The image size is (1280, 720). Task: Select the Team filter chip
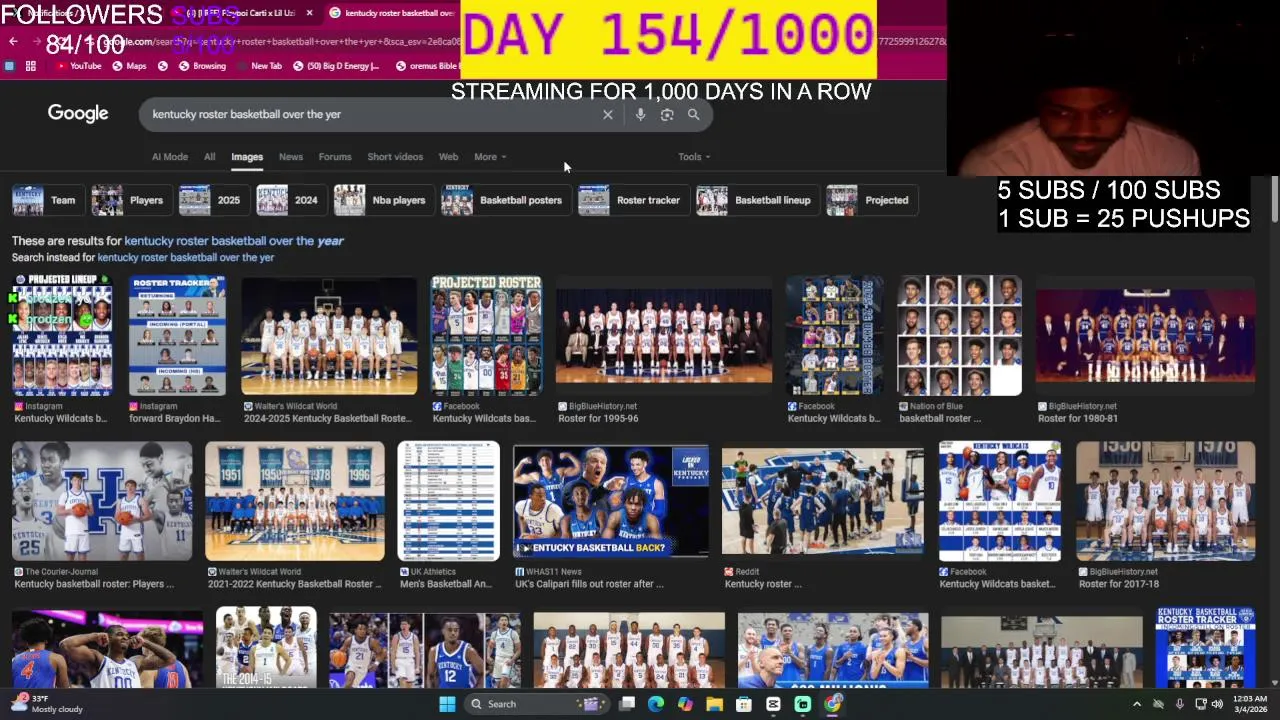(46, 200)
